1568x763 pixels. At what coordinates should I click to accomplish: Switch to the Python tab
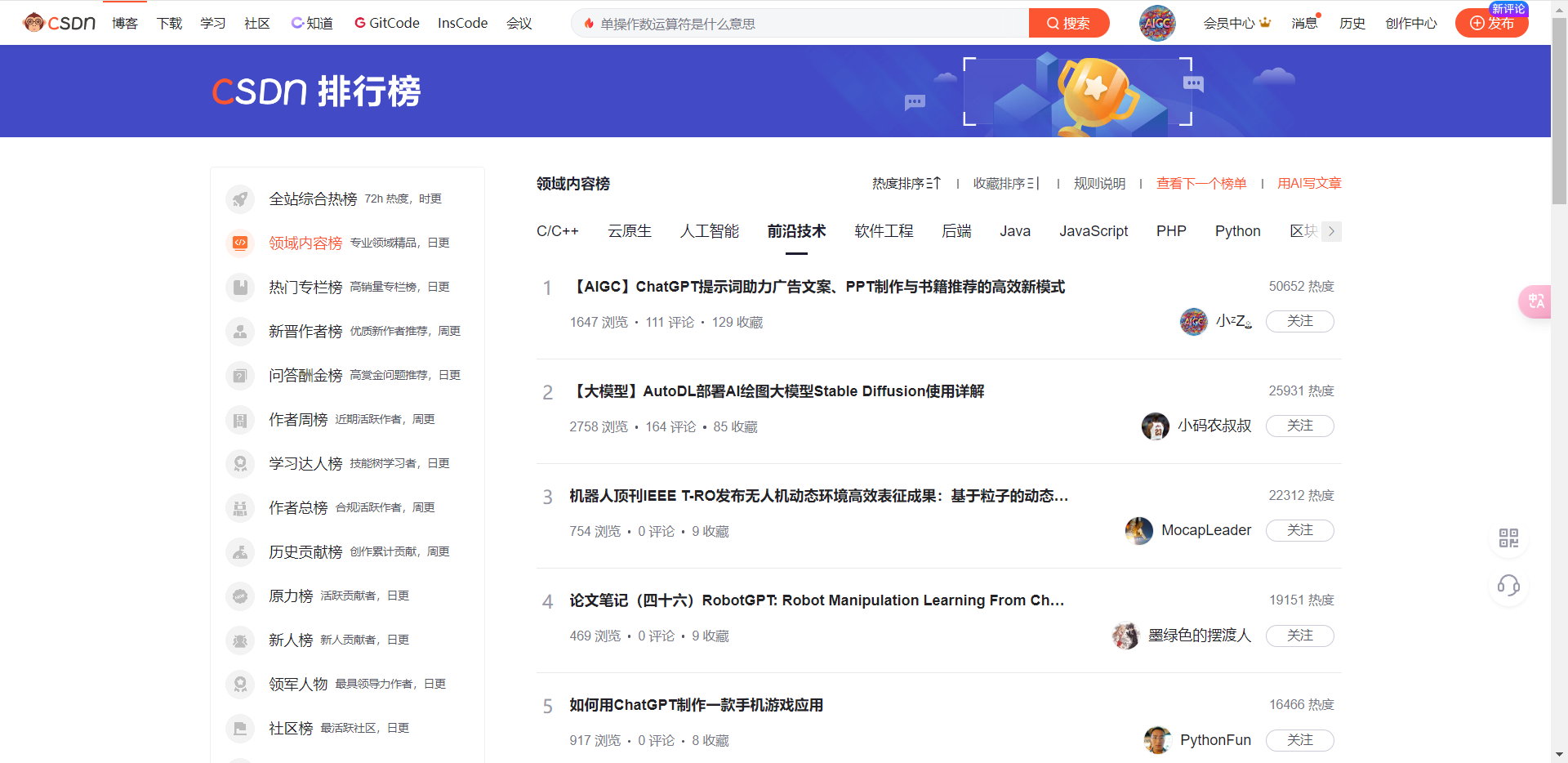1238,231
